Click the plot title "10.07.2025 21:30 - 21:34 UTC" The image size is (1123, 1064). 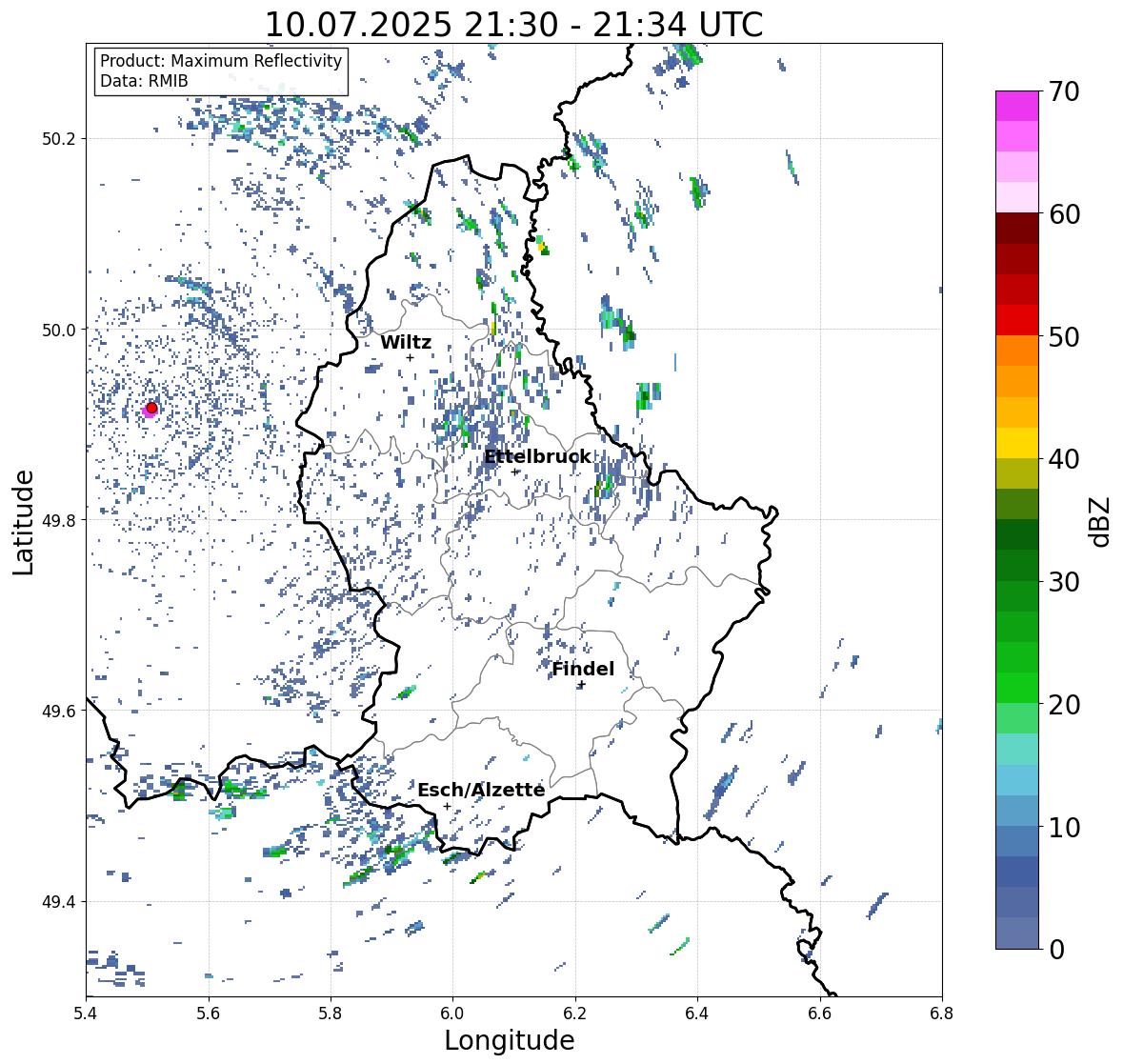pos(513,25)
